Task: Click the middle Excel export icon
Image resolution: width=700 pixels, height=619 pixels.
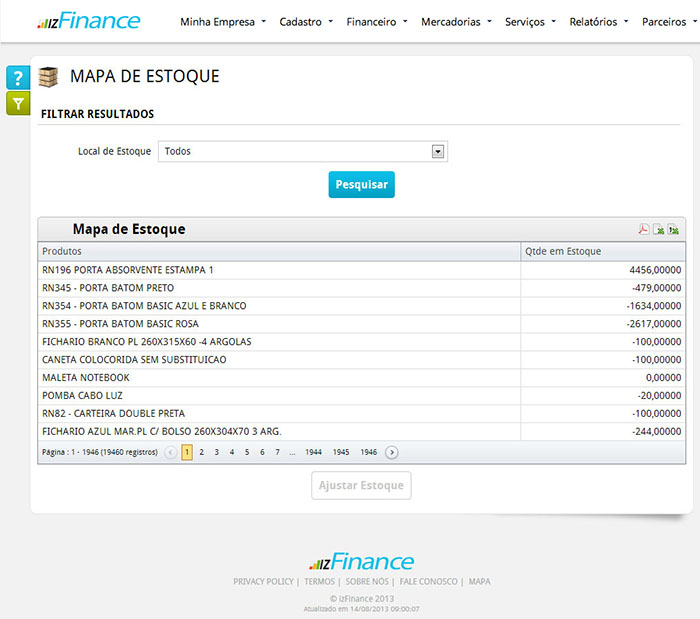Action: click(658, 229)
